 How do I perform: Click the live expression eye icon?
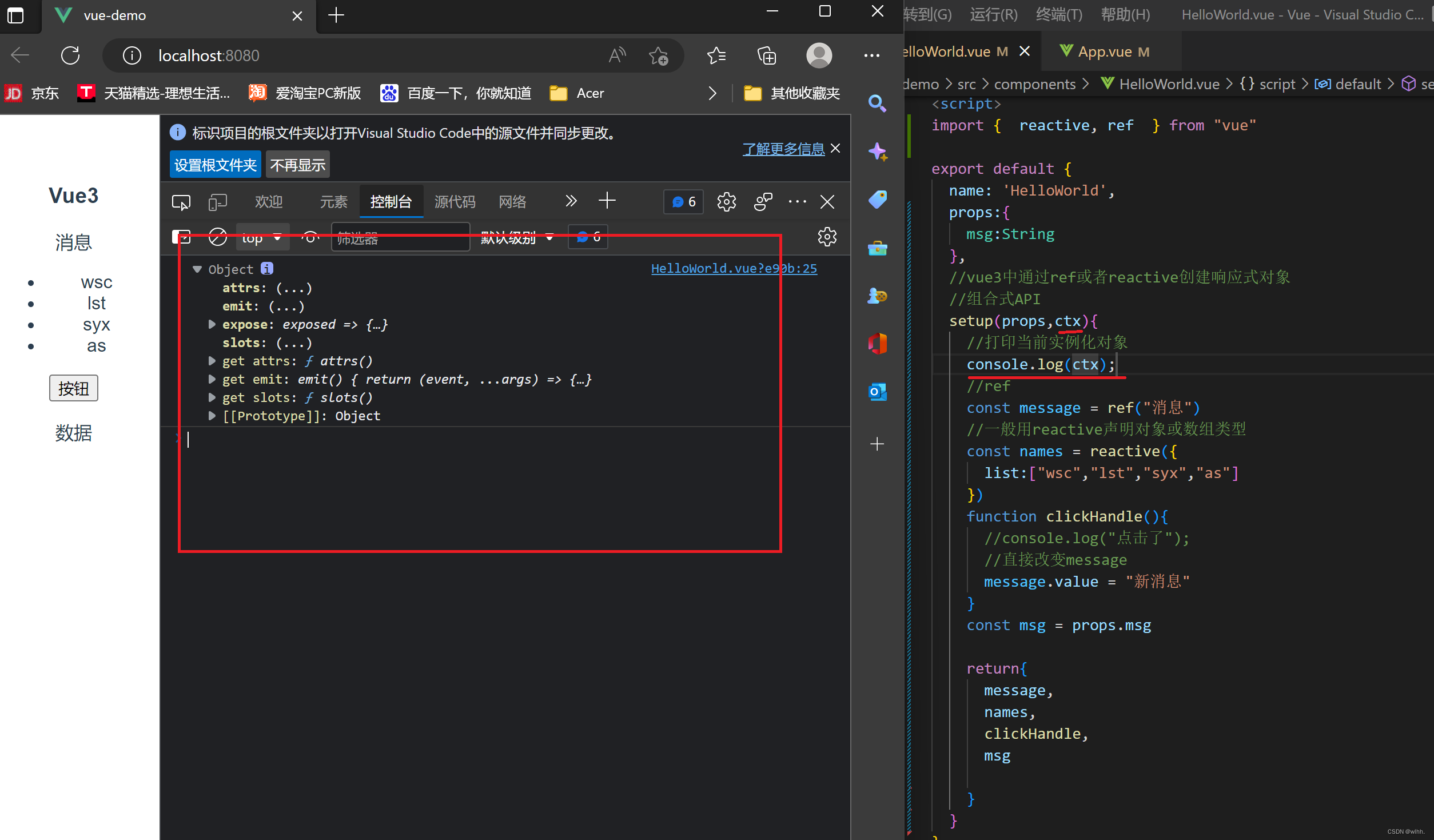tap(310, 237)
